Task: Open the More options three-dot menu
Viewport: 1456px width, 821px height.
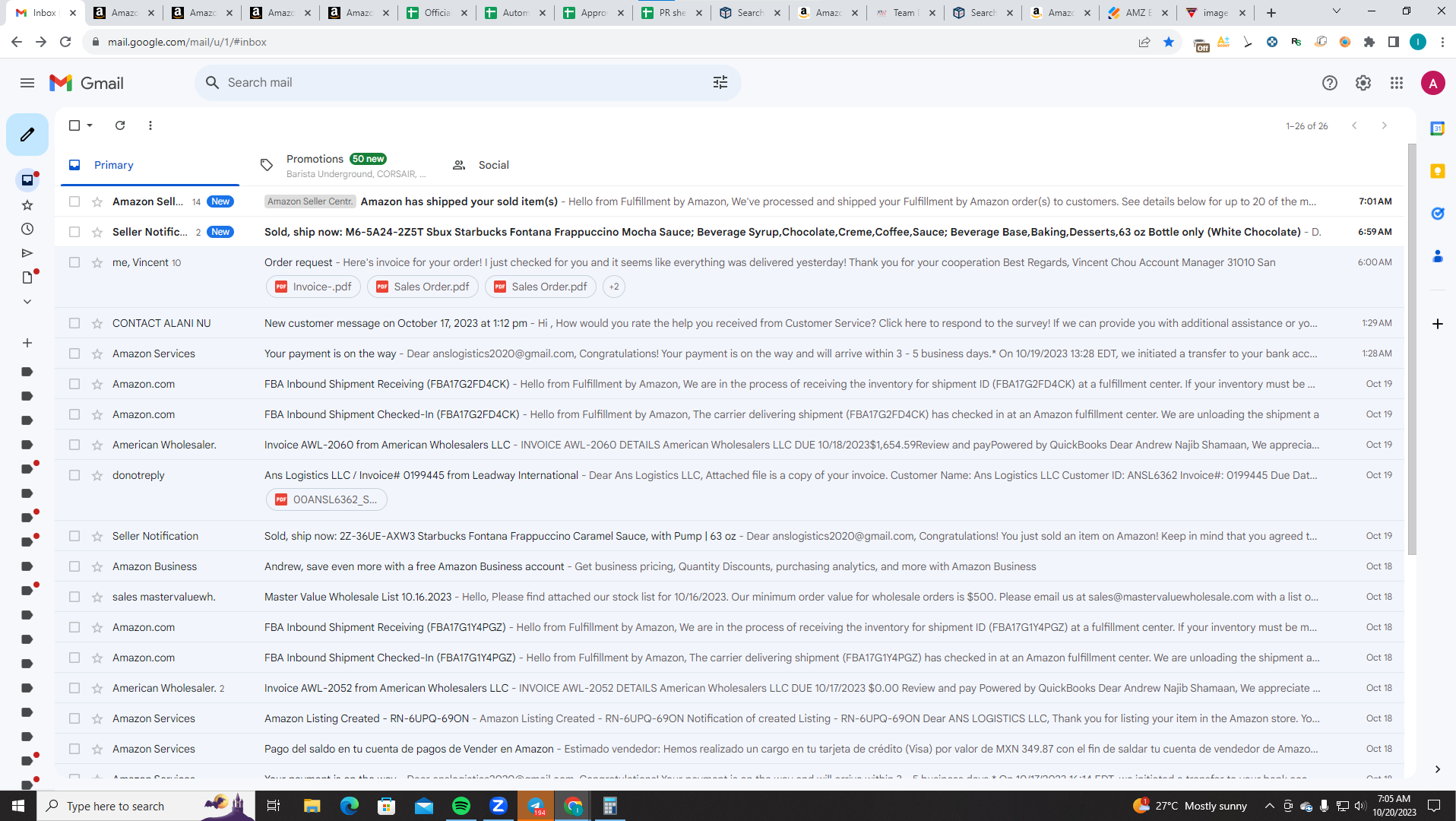Action: pos(150,125)
